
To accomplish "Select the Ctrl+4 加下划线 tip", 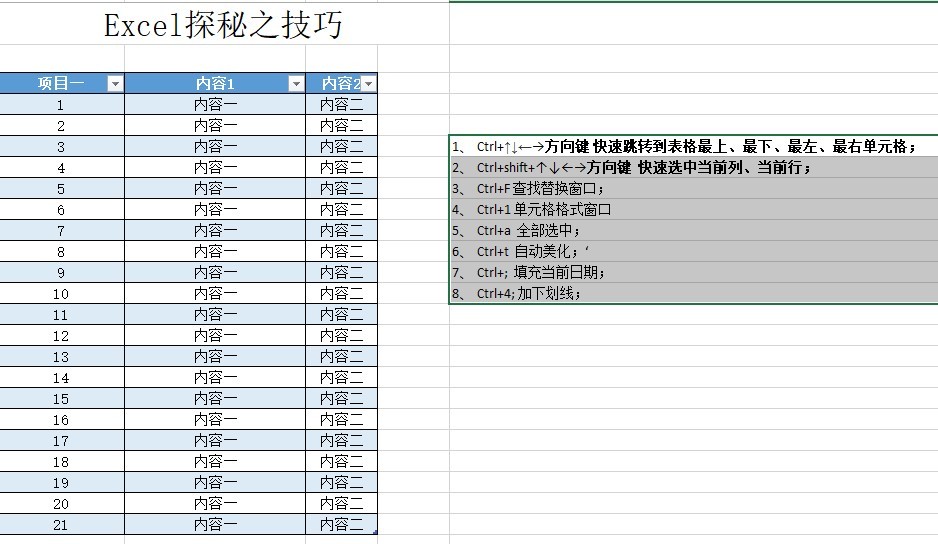I will (x=694, y=293).
